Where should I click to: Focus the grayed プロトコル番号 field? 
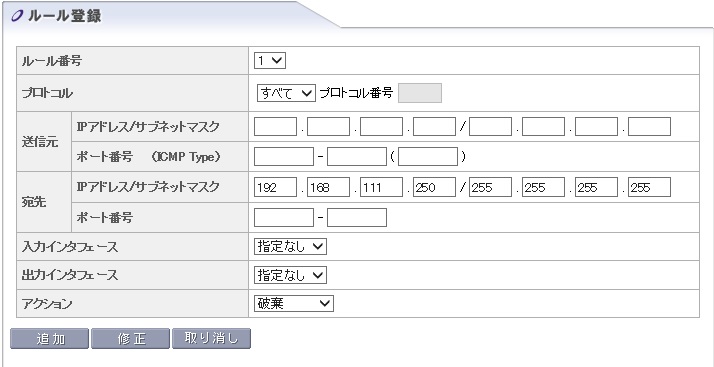(420, 93)
